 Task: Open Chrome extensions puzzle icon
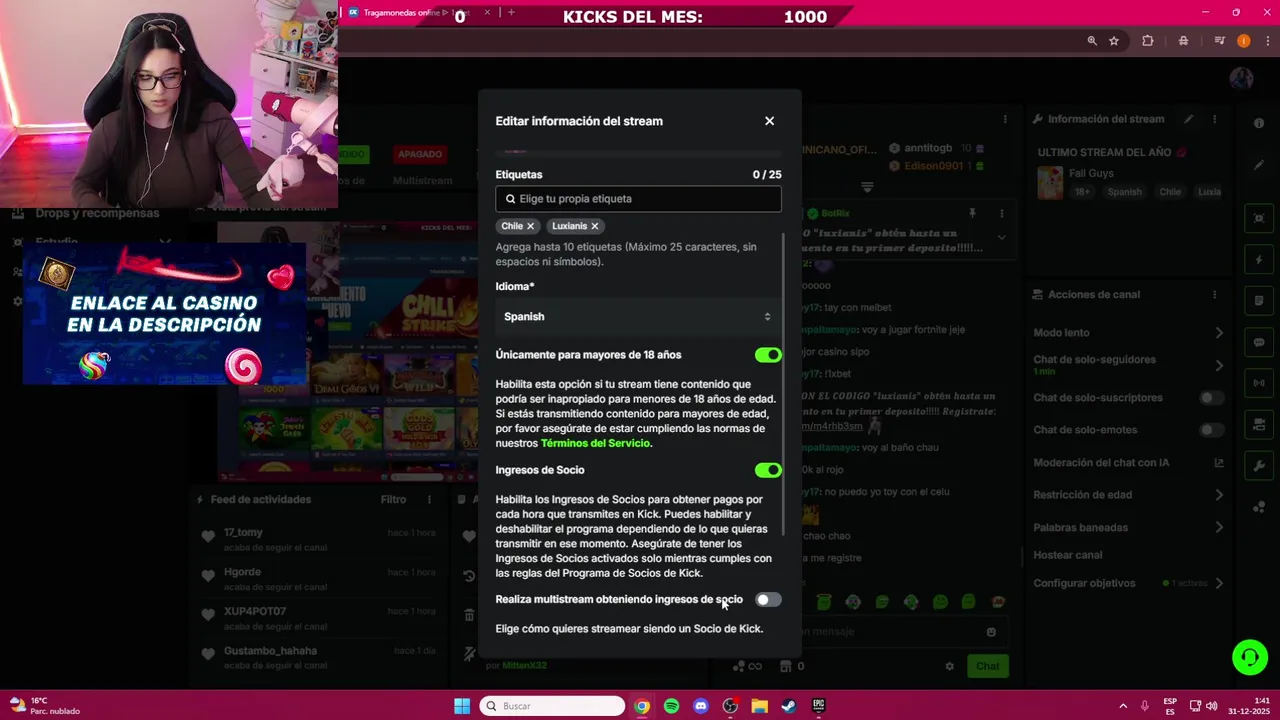pos(1147,41)
